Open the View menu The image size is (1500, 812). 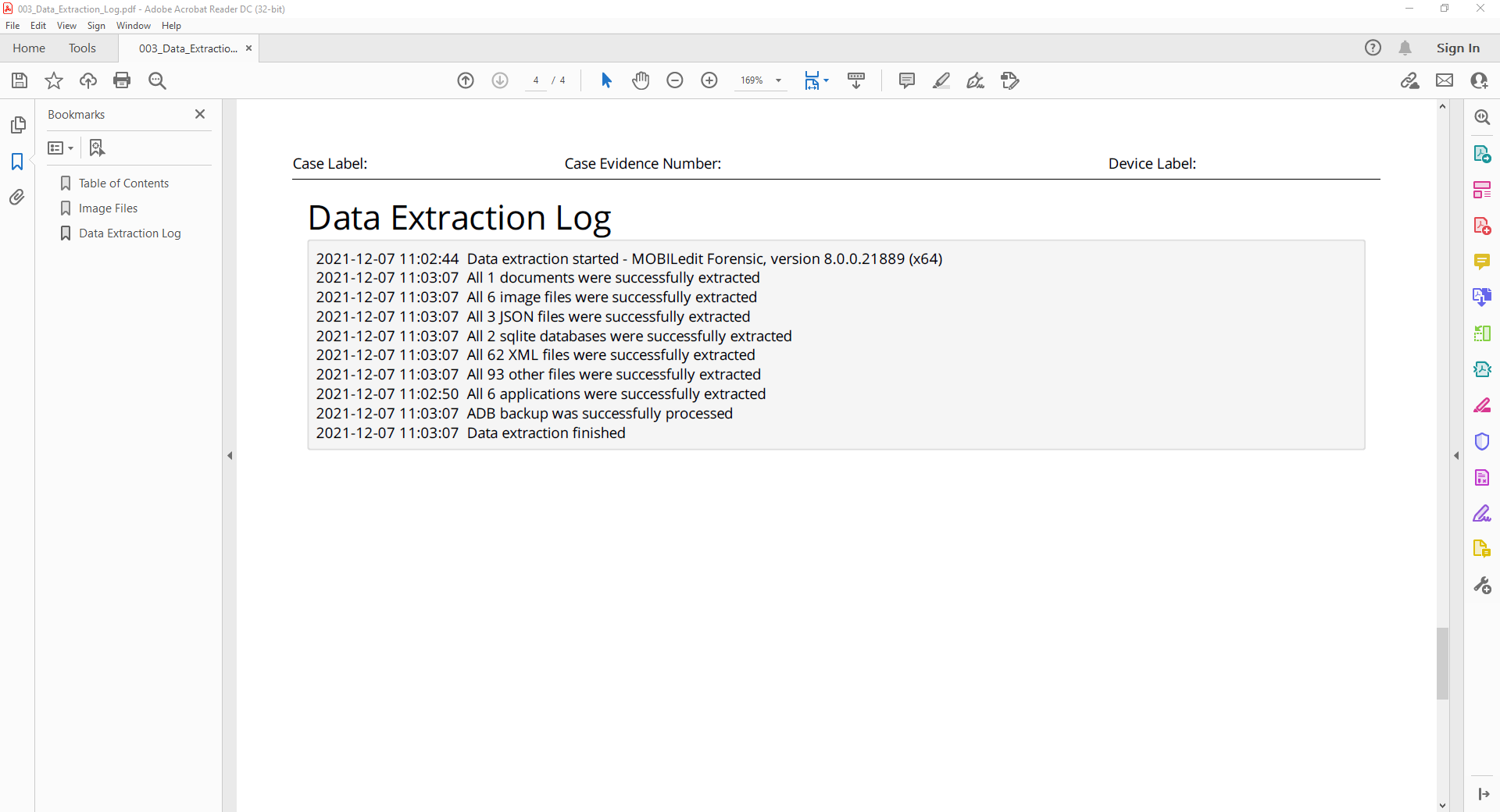pos(66,26)
